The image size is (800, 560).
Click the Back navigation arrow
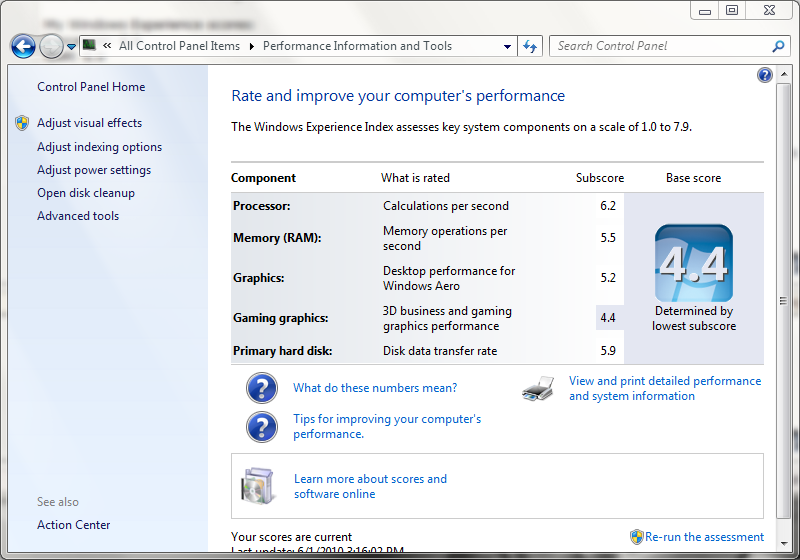tap(23, 46)
